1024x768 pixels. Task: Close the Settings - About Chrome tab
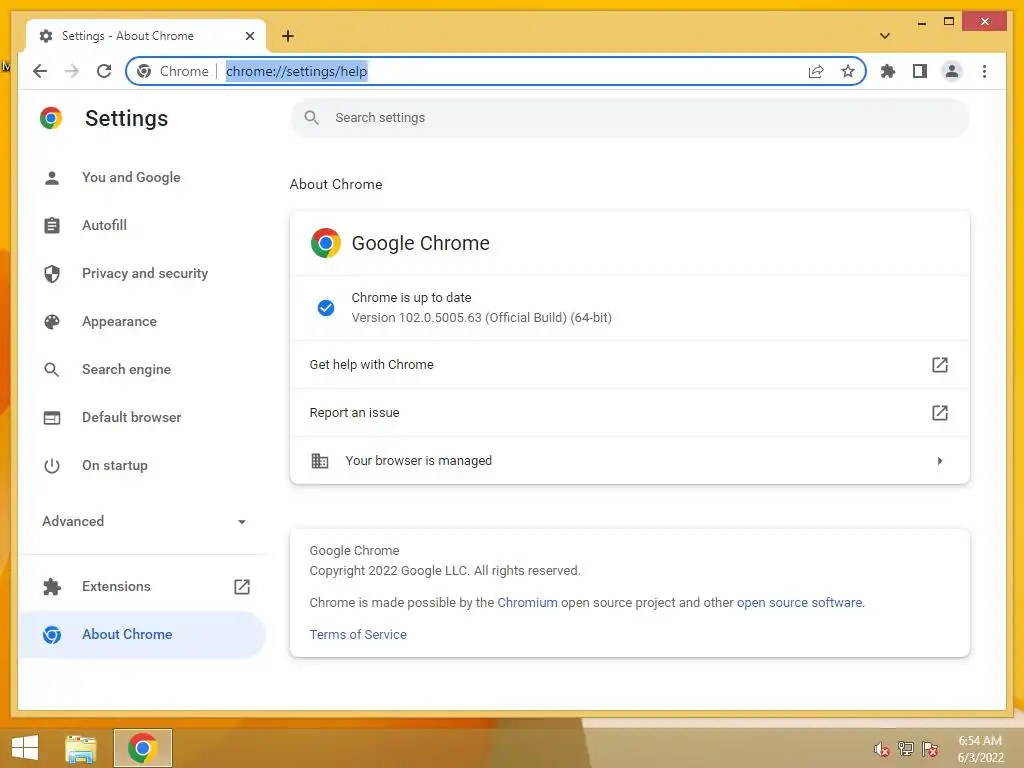tap(249, 36)
